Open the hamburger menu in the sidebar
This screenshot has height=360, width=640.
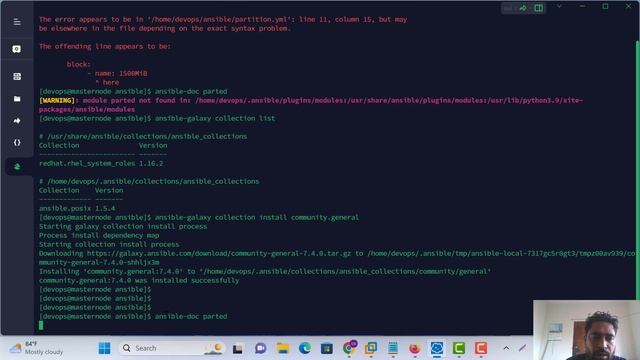coord(17,22)
